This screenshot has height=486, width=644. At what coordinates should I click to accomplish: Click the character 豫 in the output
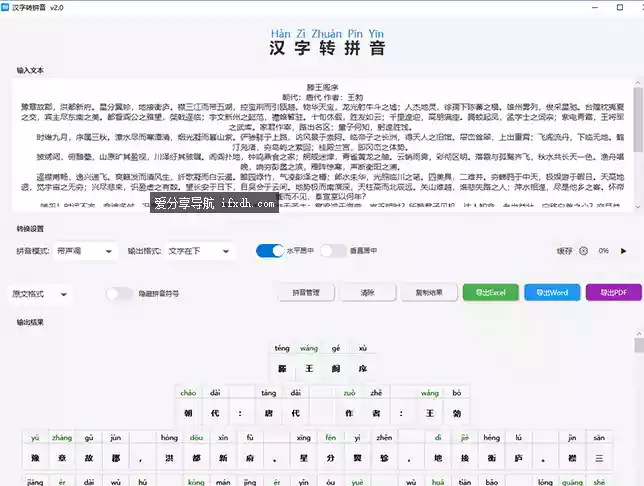click(x=35, y=458)
